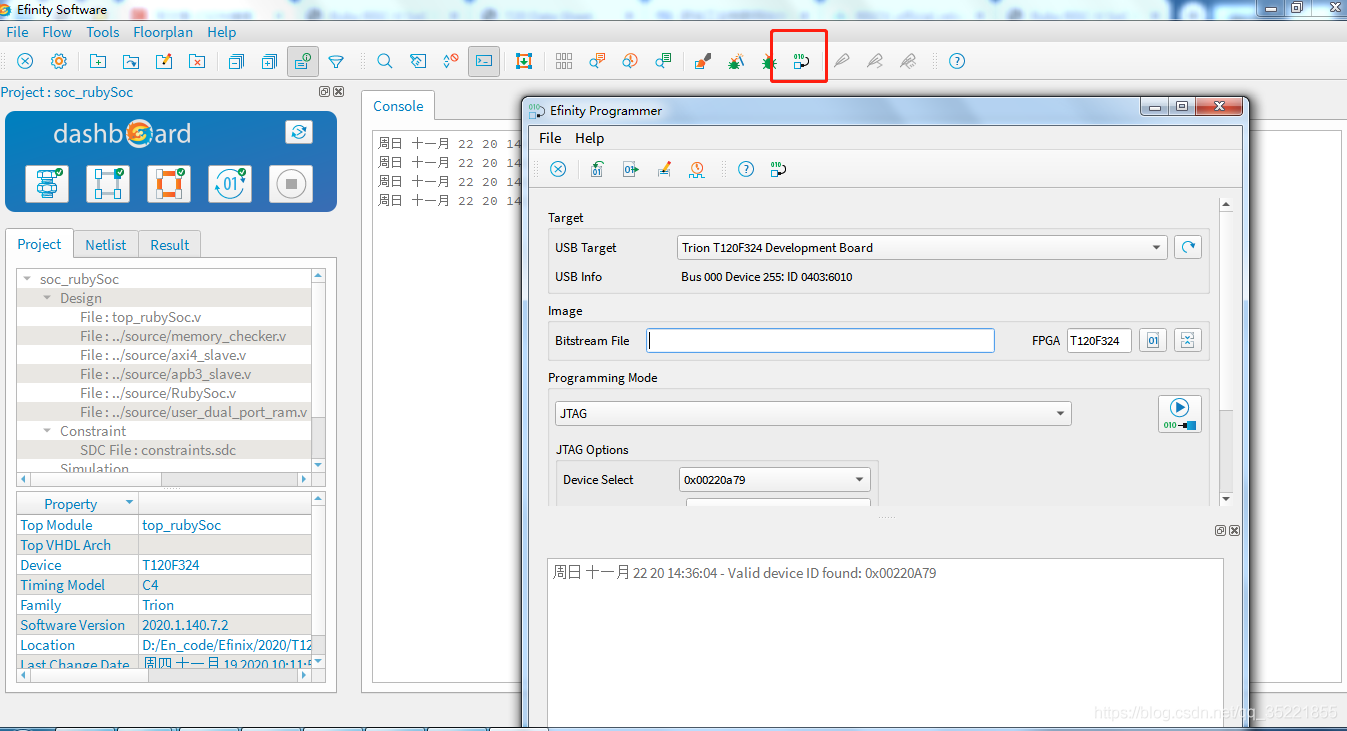Open the File menu in main window
Viewport: 1347px width, 731px height.
tap(18, 32)
